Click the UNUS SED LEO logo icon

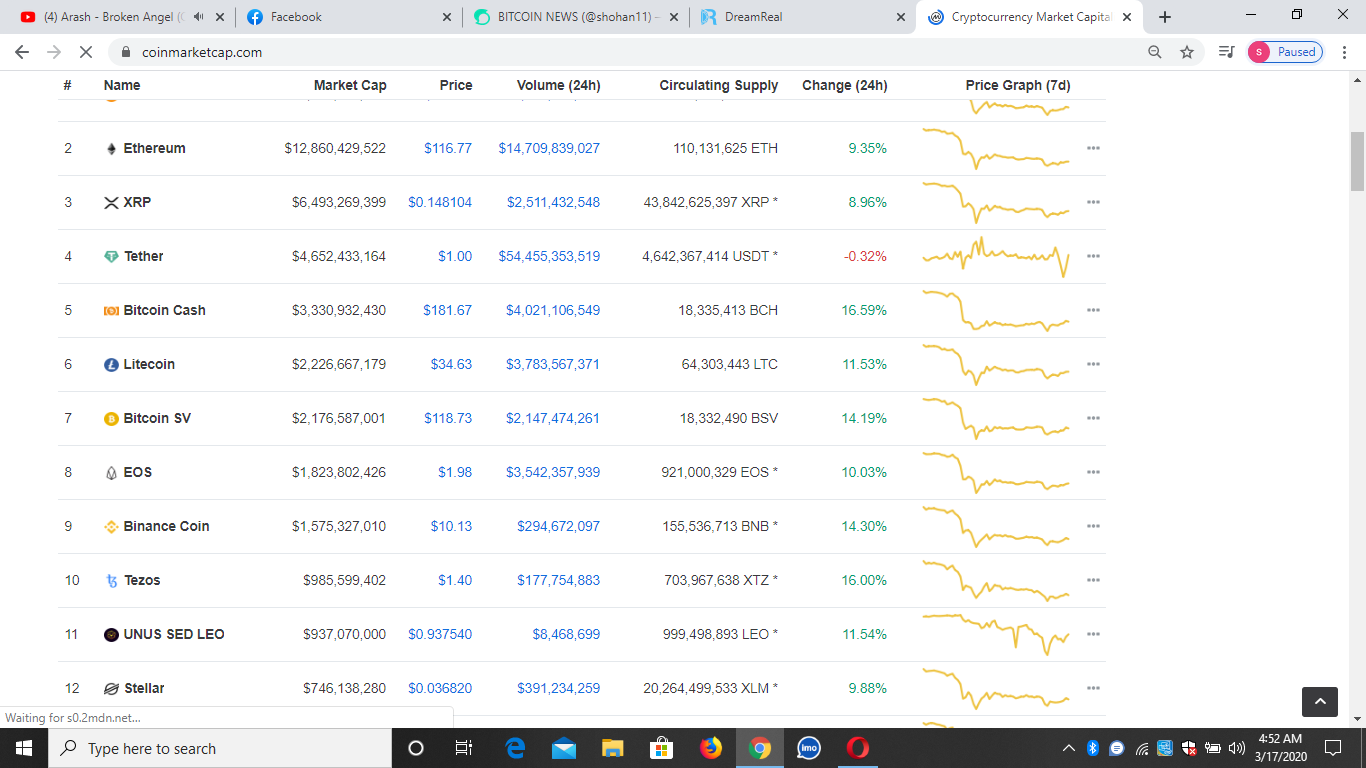(x=111, y=634)
